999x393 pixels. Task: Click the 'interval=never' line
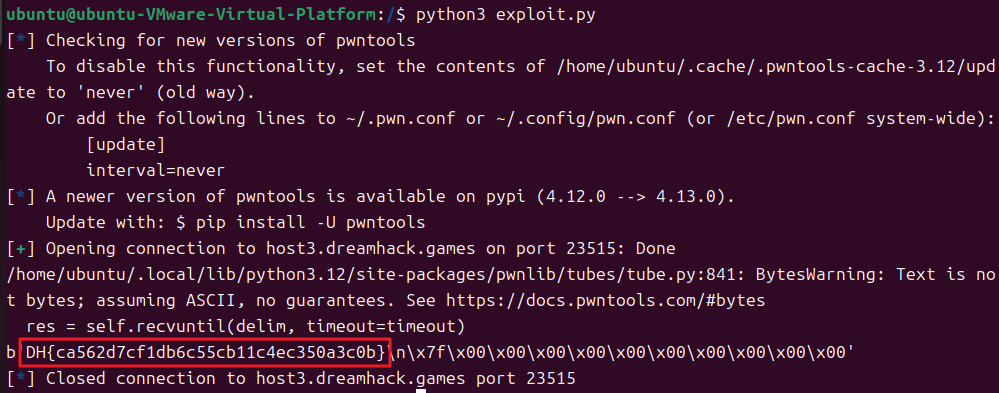tap(155, 171)
